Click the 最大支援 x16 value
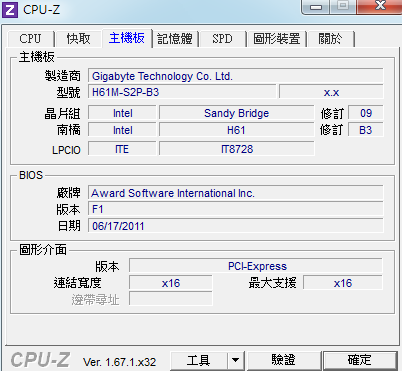Image resolution: width=405 pixels, height=375 pixels. click(x=343, y=283)
